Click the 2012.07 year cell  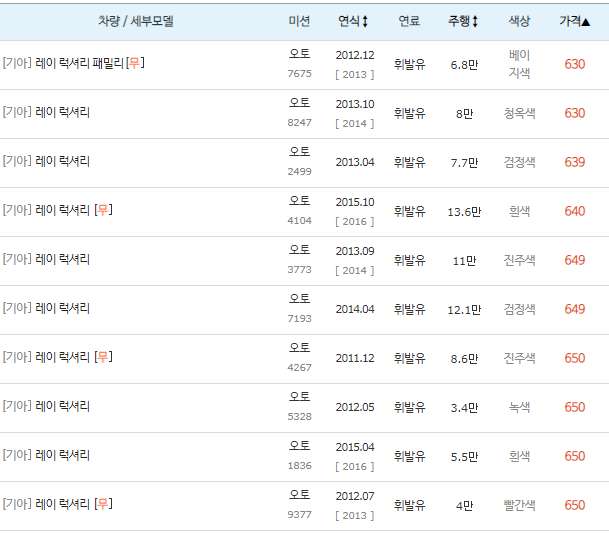tap(355, 496)
